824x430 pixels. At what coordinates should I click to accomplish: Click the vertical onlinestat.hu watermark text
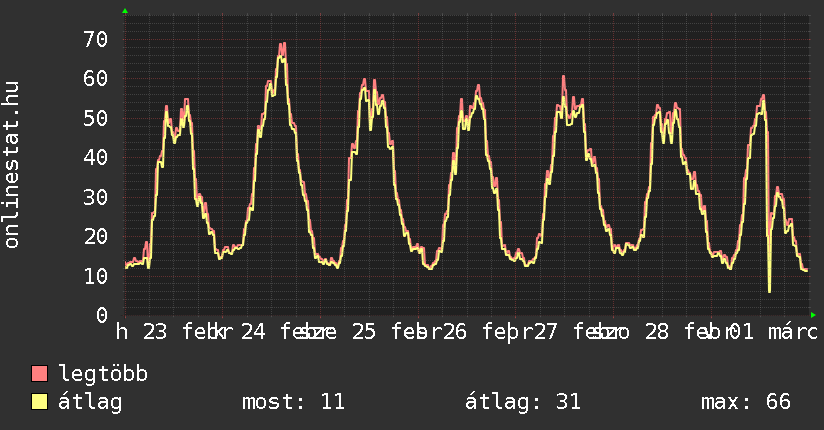pyautogui.click(x=12, y=165)
